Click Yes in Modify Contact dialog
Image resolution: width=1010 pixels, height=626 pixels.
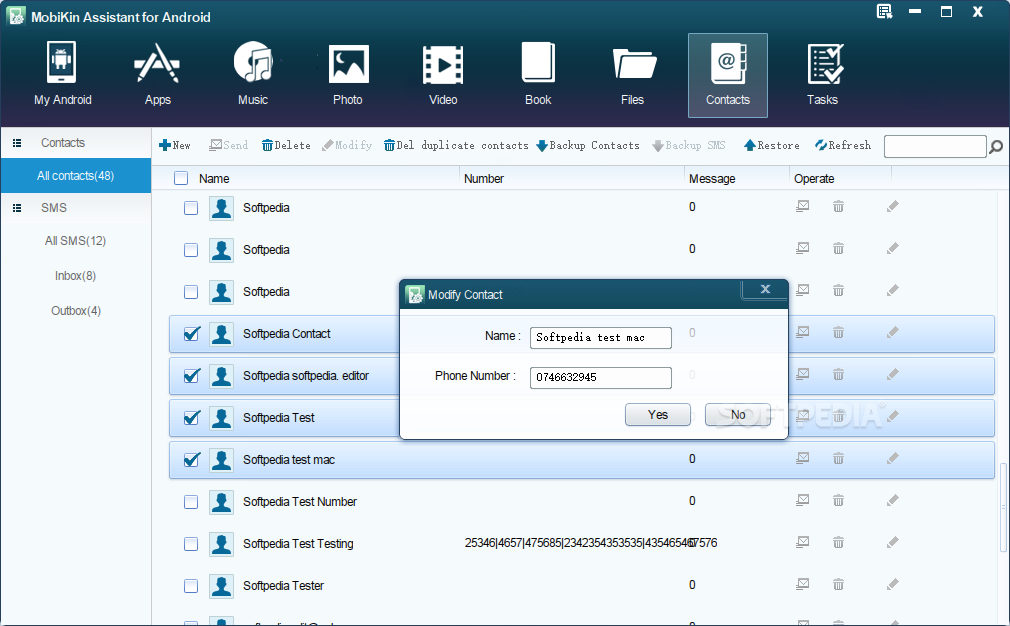(x=658, y=415)
